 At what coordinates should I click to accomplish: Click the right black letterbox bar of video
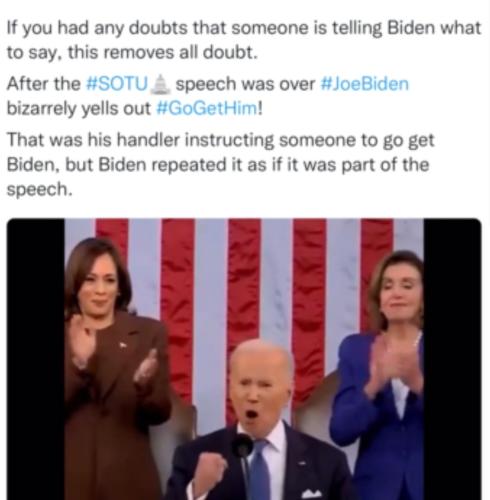point(453,359)
